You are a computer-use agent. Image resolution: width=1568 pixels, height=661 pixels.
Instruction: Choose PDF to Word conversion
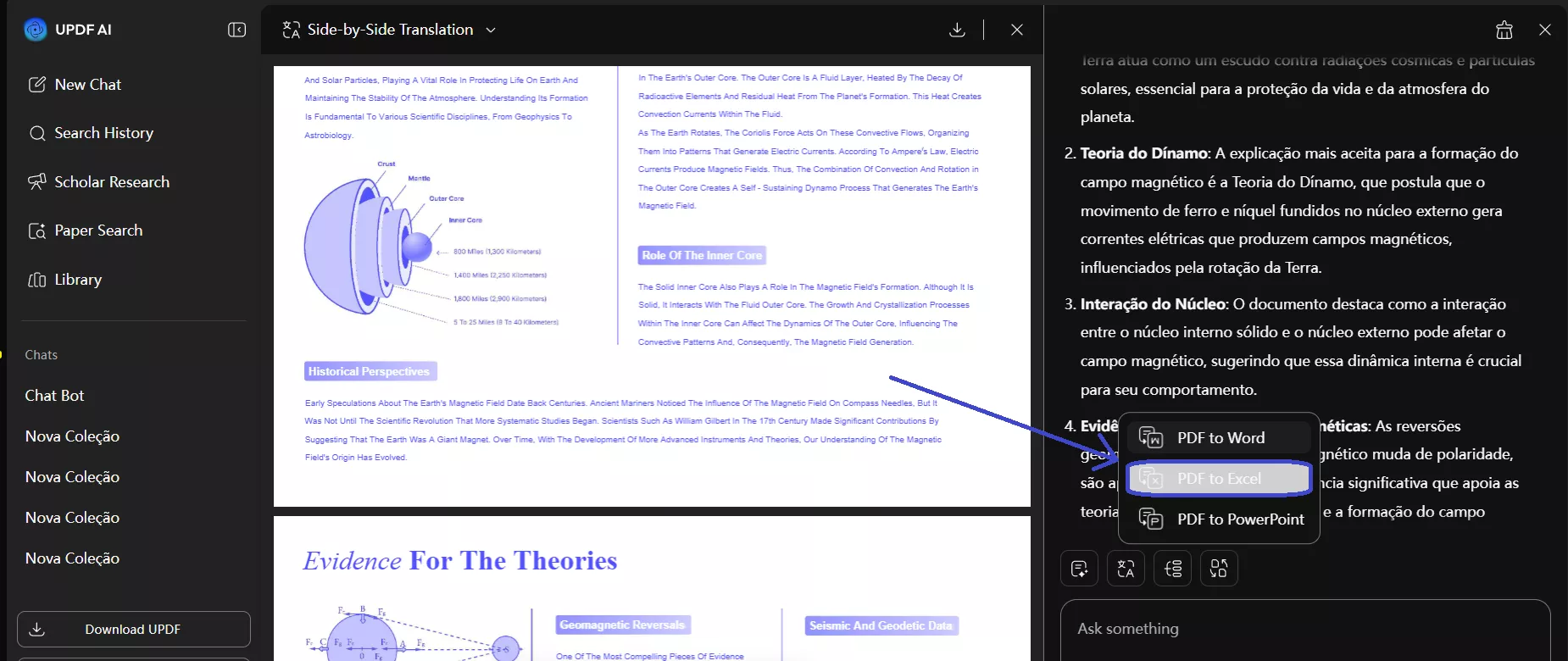[1219, 438]
